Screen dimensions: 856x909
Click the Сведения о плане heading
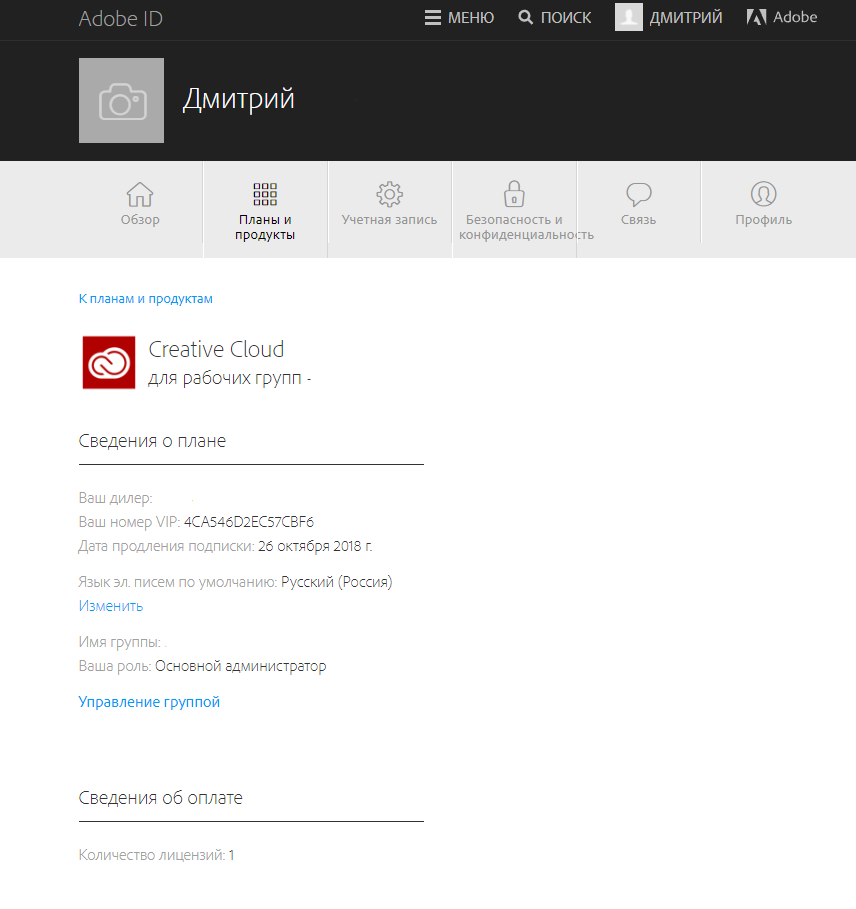152,441
